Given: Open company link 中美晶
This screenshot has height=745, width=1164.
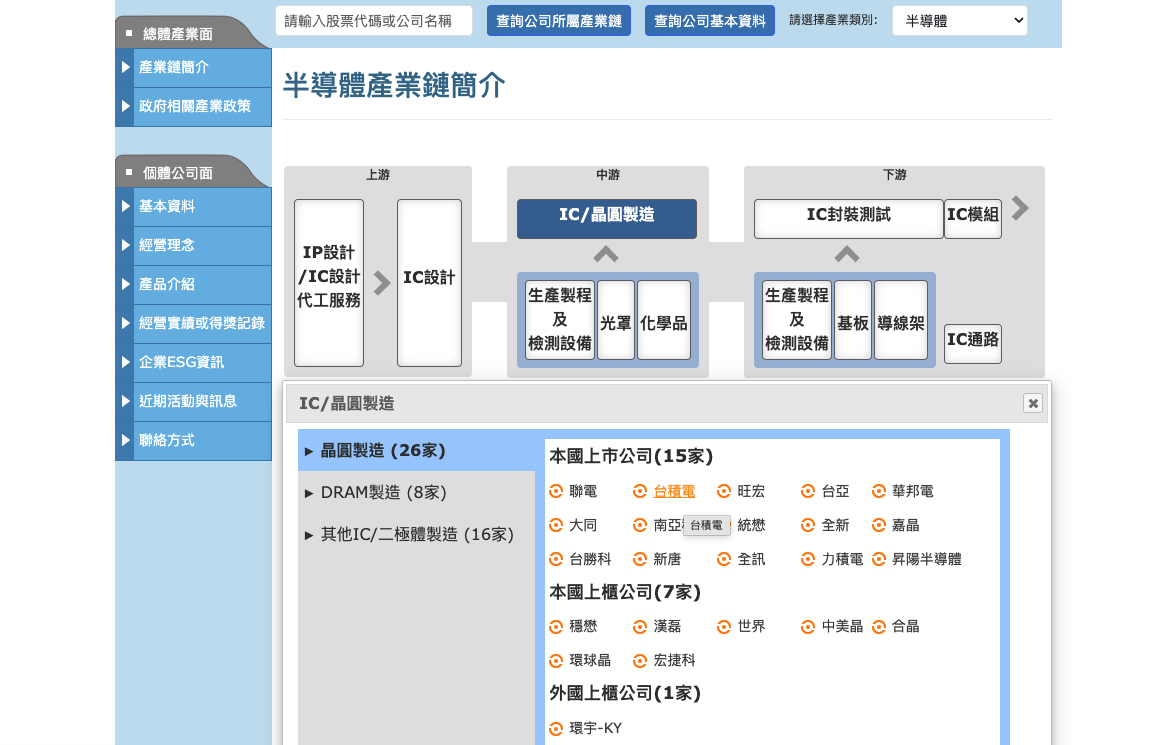Looking at the screenshot, I should coord(842,627).
